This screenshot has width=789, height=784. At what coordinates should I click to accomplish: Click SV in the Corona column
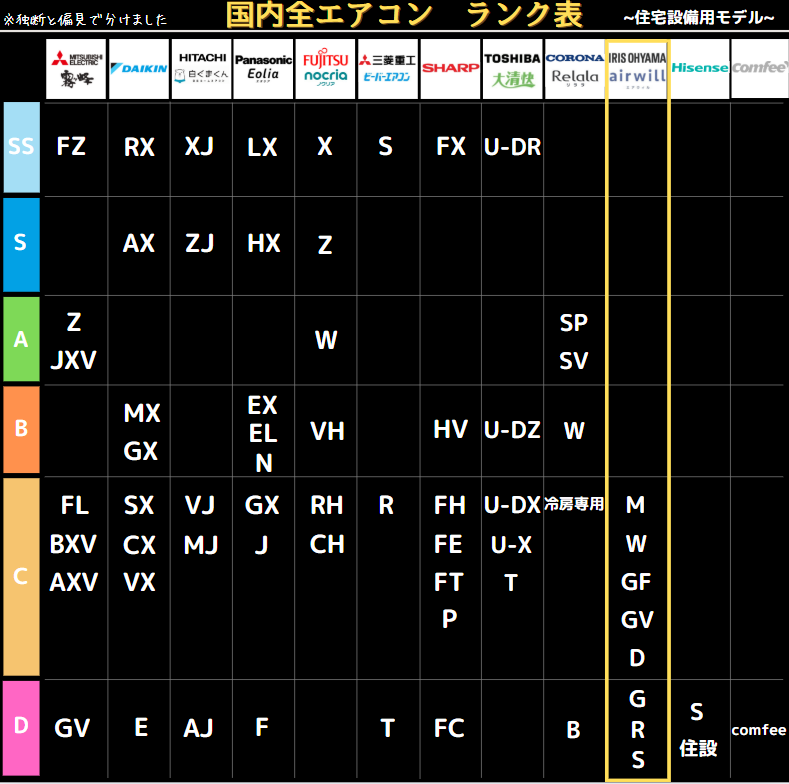[x=574, y=361]
